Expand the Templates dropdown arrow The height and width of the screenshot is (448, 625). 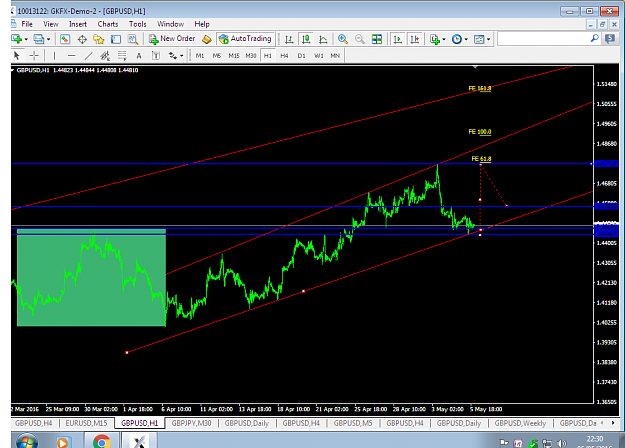[x=488, y=39]
